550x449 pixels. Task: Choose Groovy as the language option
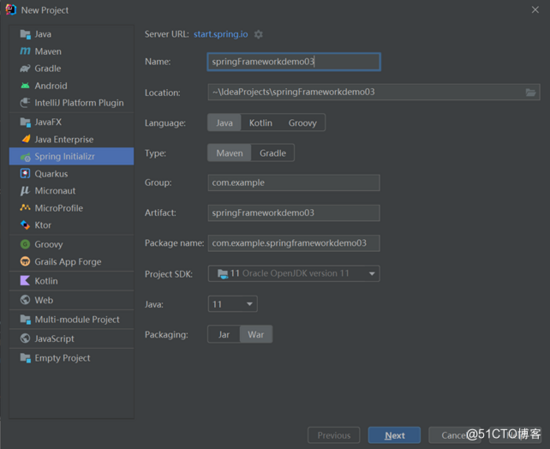(302, 123)
